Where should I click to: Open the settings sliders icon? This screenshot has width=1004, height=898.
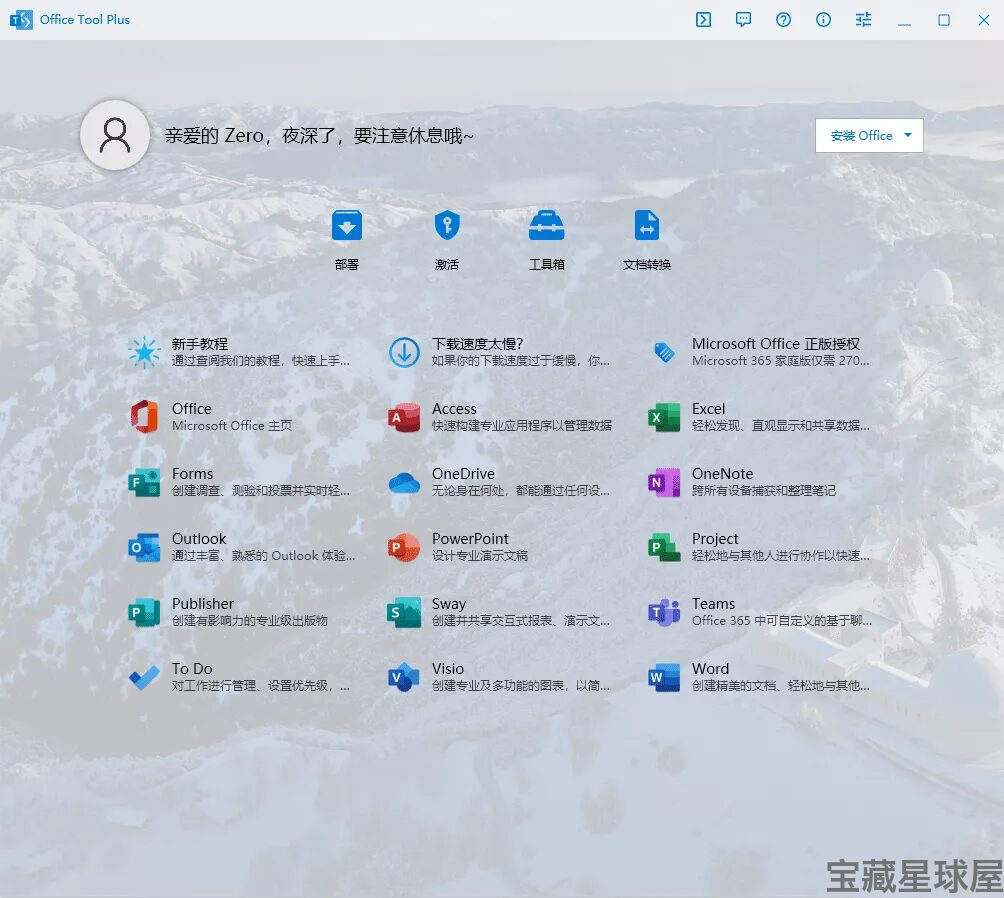(863, 20)
